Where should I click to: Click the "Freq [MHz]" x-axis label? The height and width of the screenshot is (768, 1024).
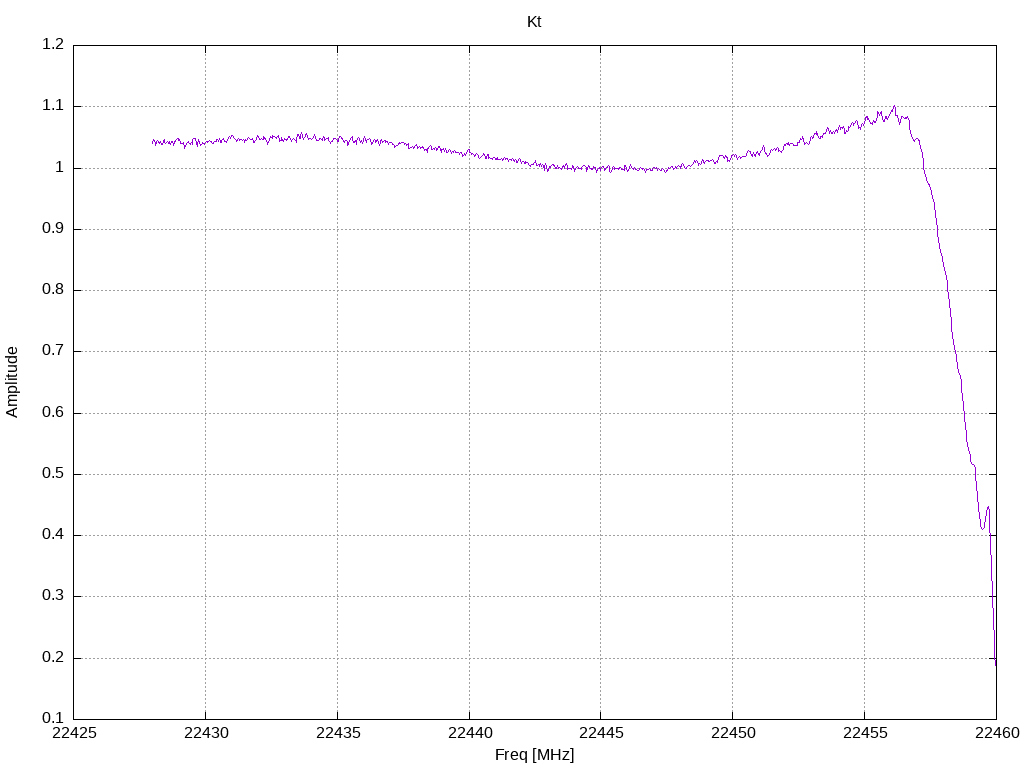[534, 755]
